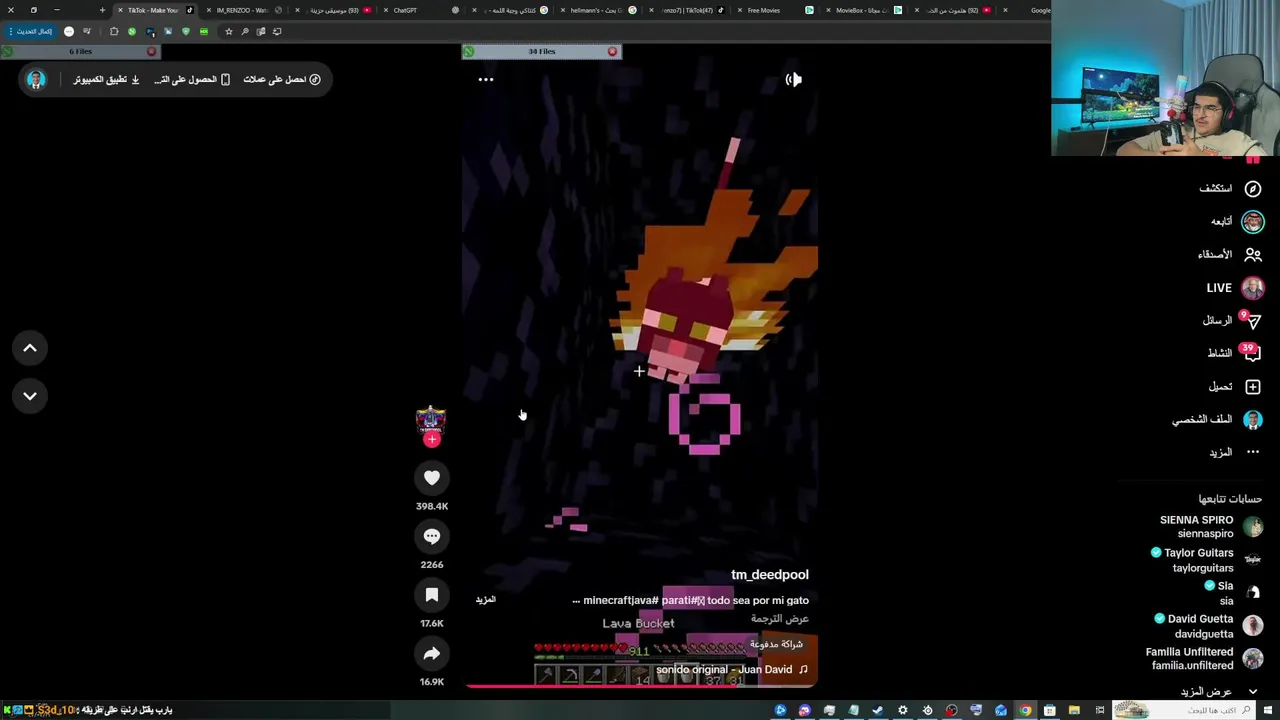Screen dimensions: 1280x720
Task: Open the More (المزيد) sidebar dots item
Action: click(1235, 452)
